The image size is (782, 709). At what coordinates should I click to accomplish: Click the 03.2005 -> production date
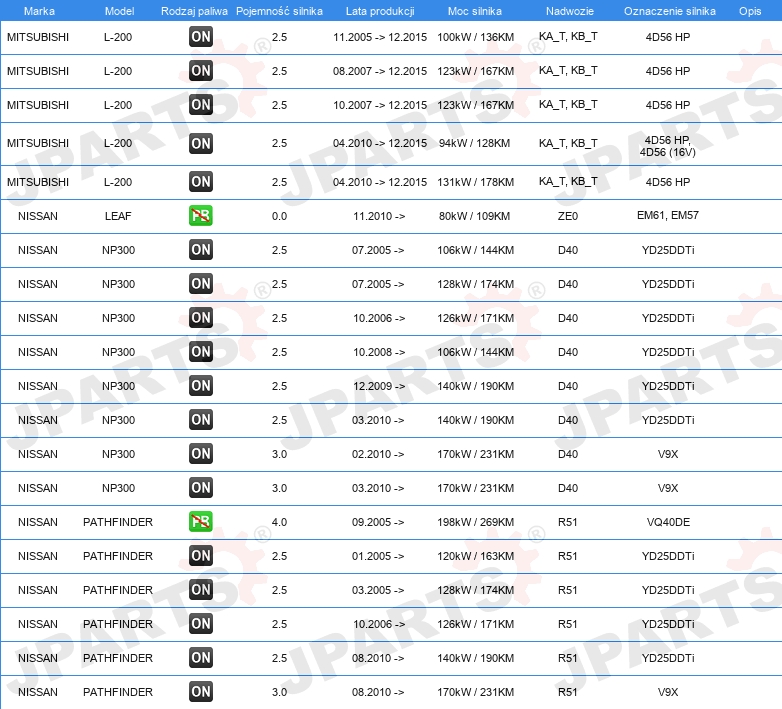tap(378, 590)
